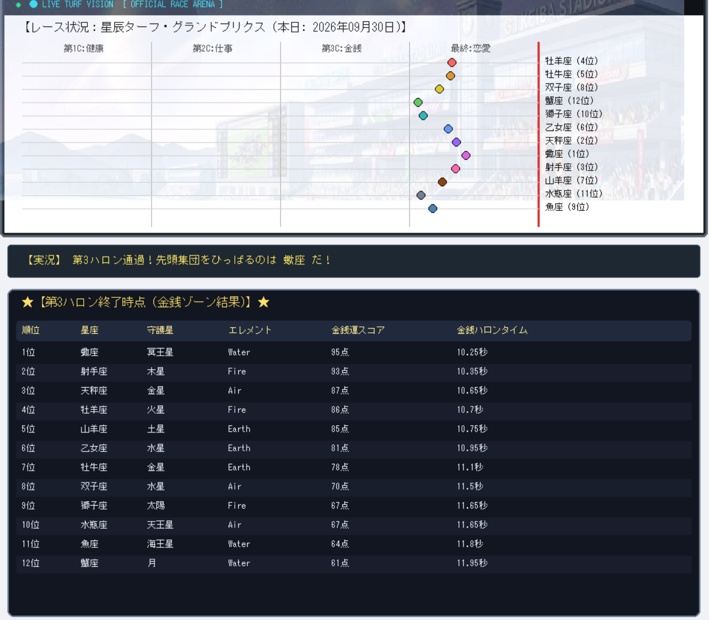Click the 太陽 guardian star cell

tap(156, 506)
